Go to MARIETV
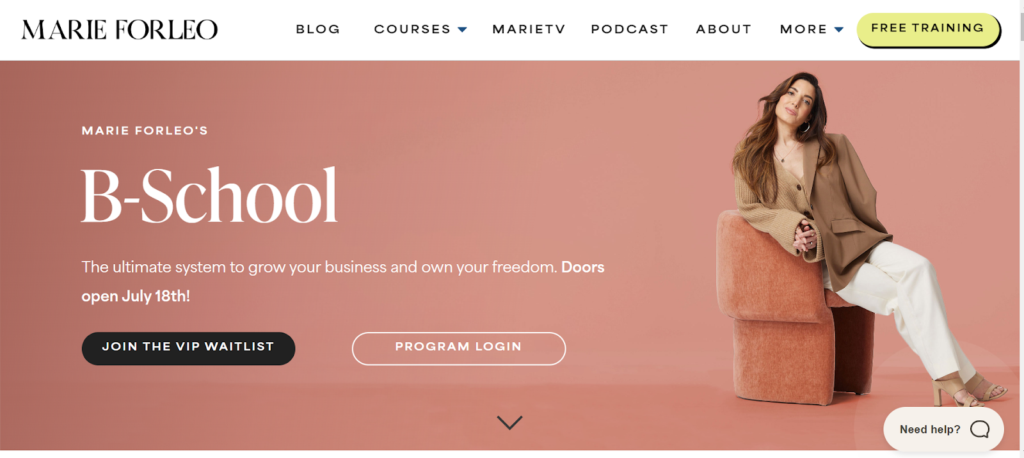Viewport: 1024px width, 458px height. (528, 29)
